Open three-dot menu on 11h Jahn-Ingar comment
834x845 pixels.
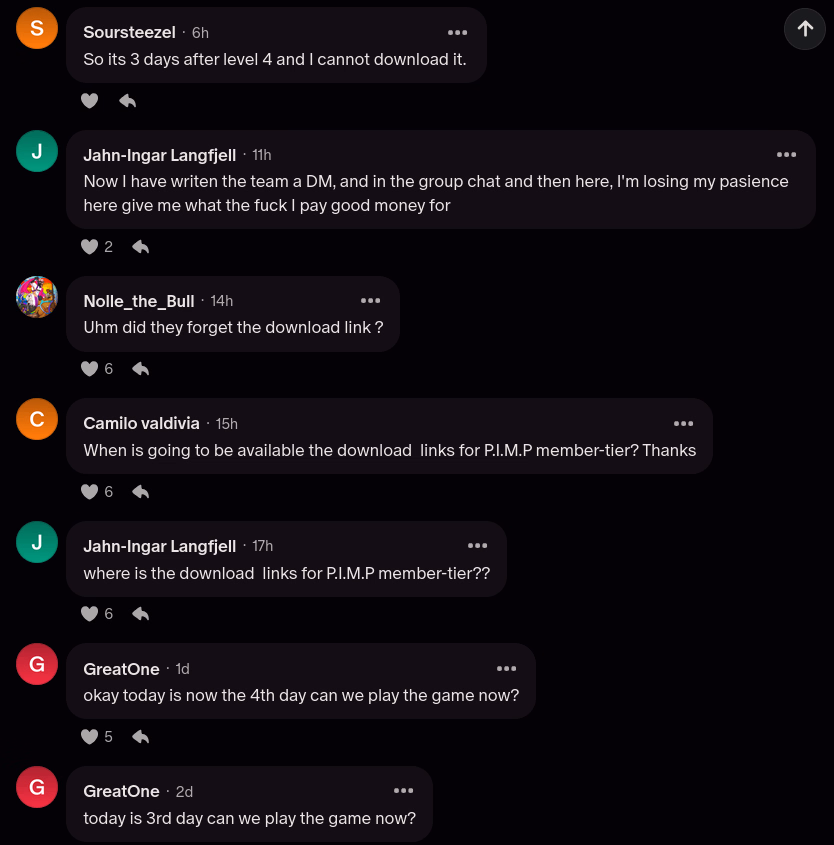[786, 154]
